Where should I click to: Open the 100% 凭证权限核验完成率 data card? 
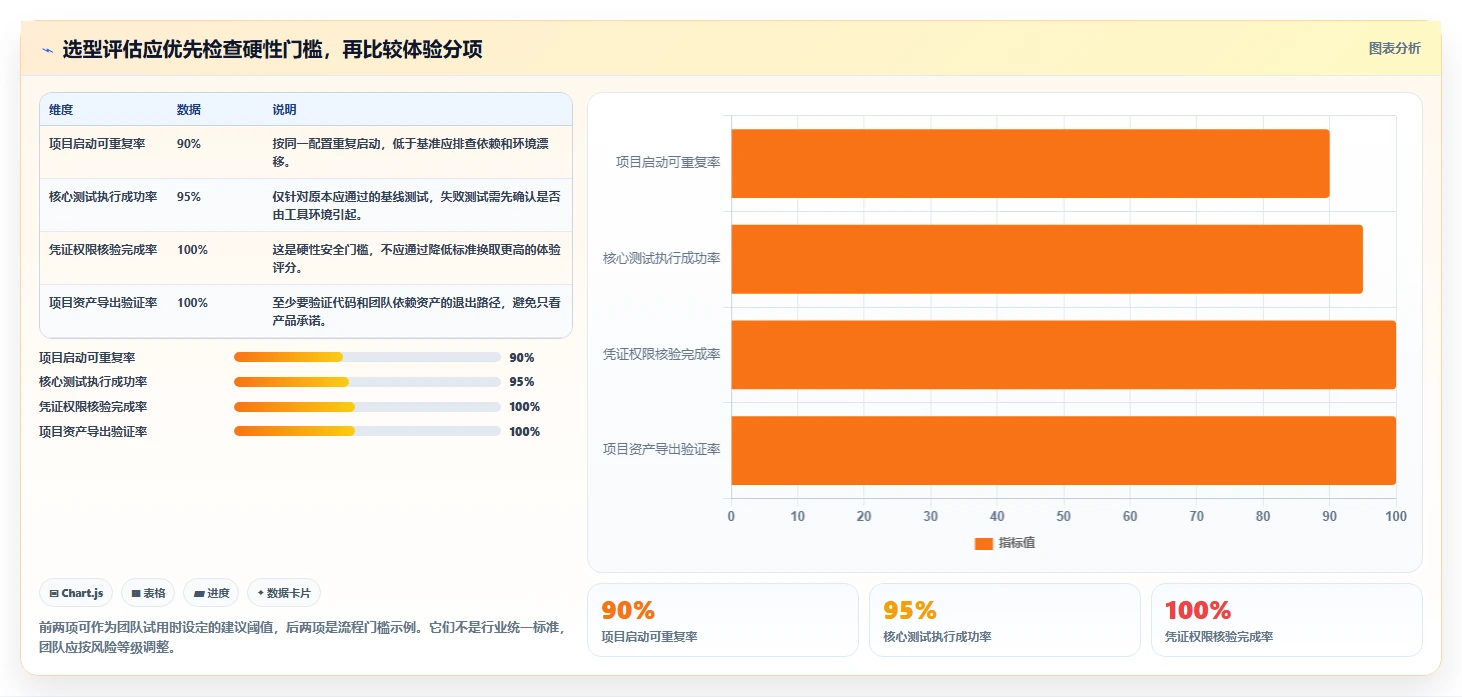[1287, 620]
